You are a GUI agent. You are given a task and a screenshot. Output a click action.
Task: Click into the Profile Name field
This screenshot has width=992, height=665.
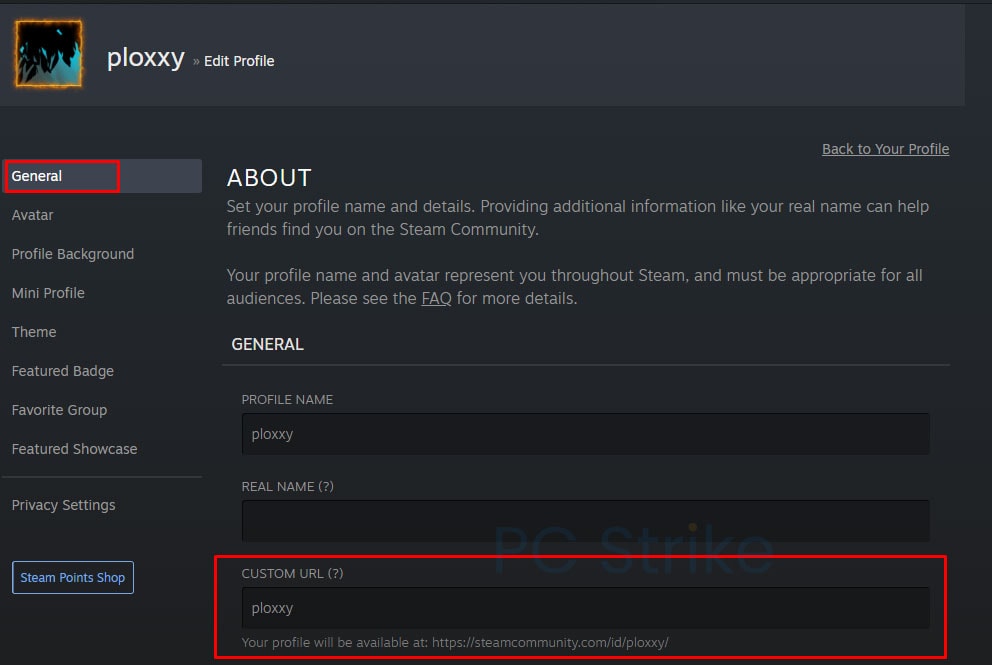pyautogui.click(x=585, y=434)
